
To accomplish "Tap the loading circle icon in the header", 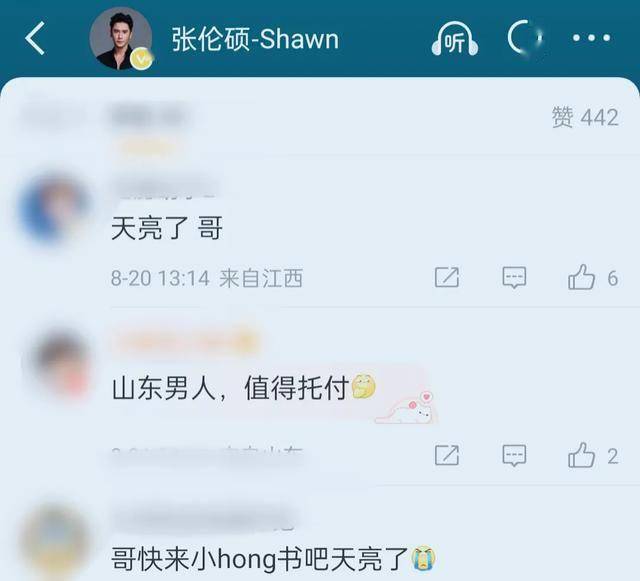I will (526, 38).
